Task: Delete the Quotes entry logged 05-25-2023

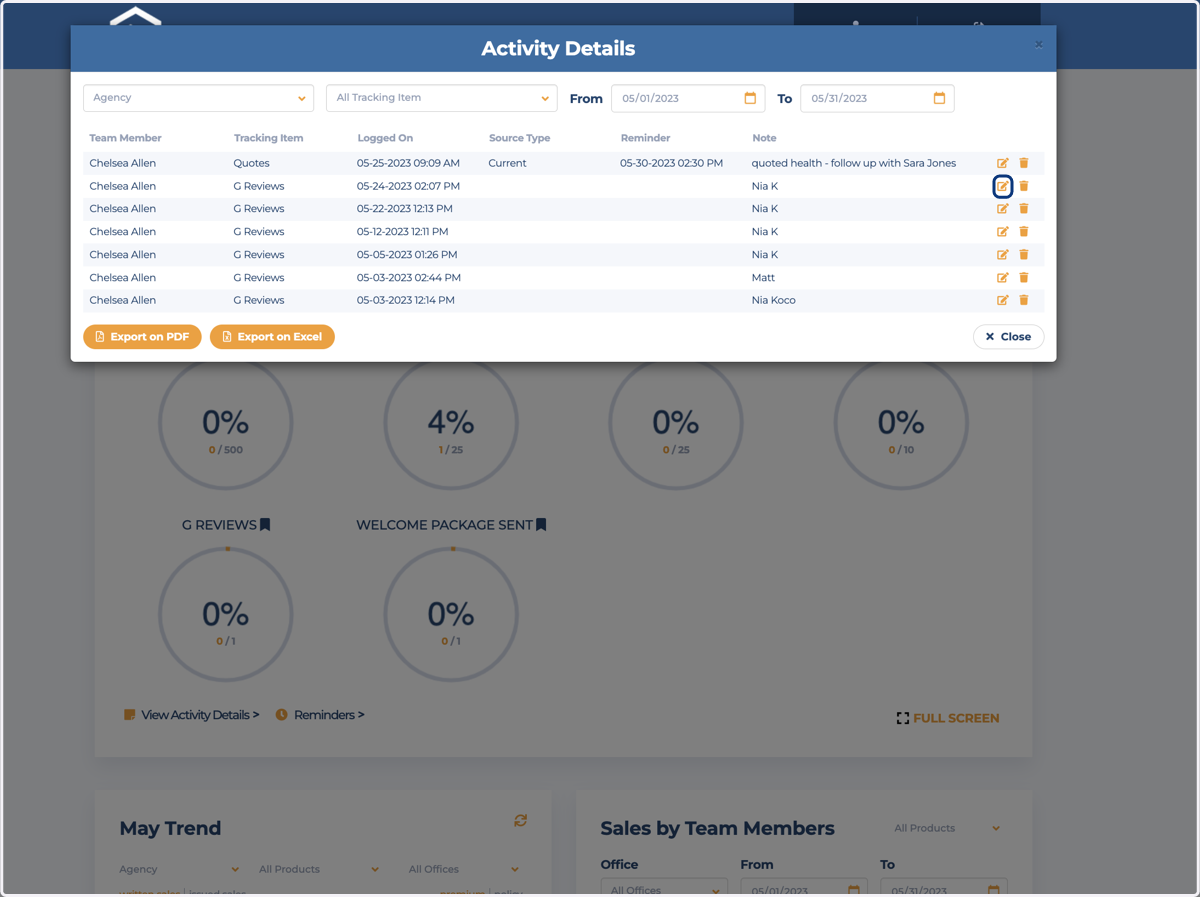Action: pos(1024,163)
